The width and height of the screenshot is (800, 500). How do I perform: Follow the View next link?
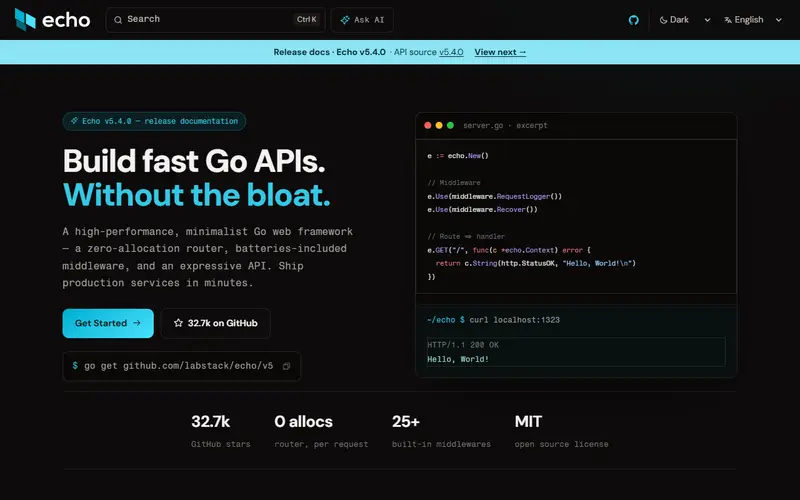point(500,52)
